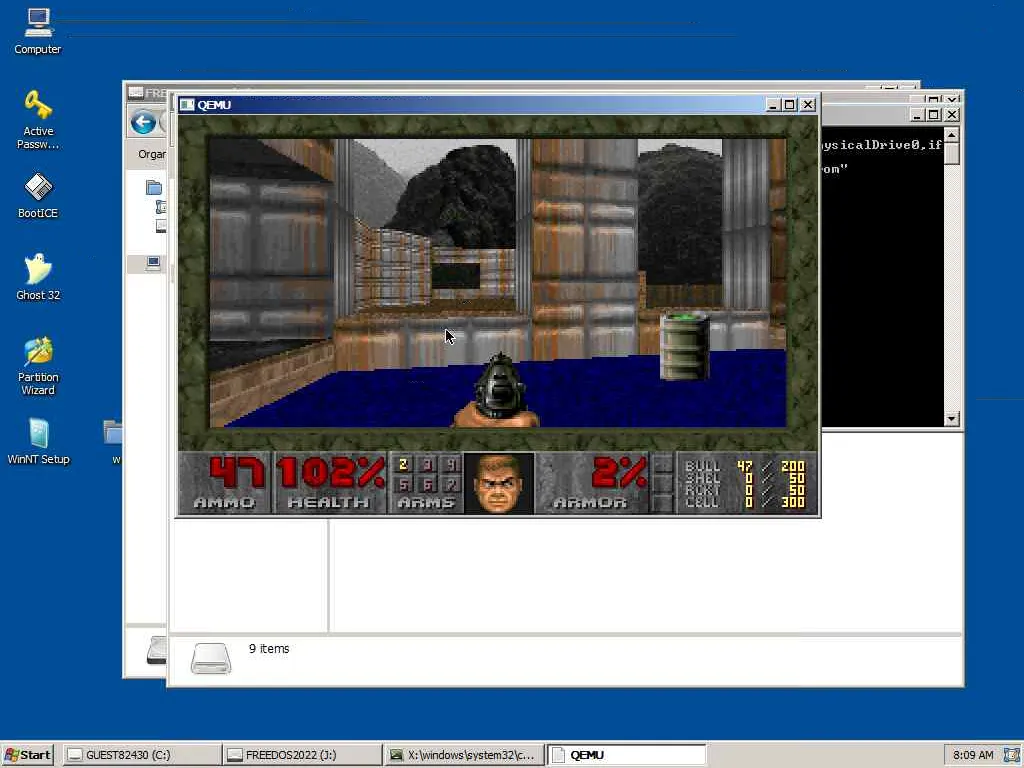Launch Active Password Changer desktop icon

tap(38, 120)
